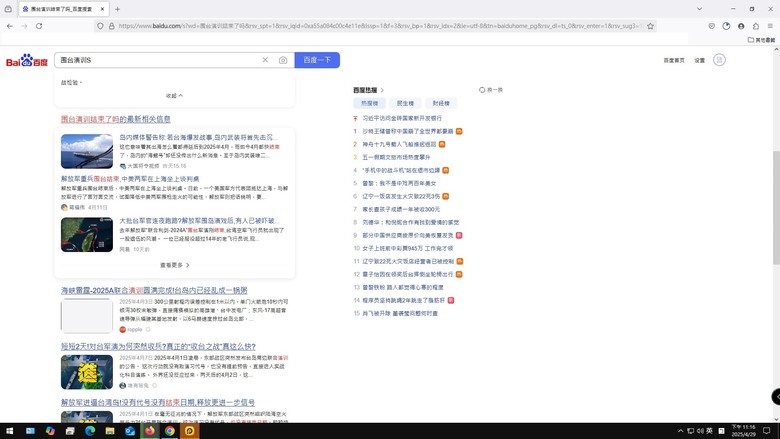
Task: Open a new tab with the plus button
Action: (117, 9)
